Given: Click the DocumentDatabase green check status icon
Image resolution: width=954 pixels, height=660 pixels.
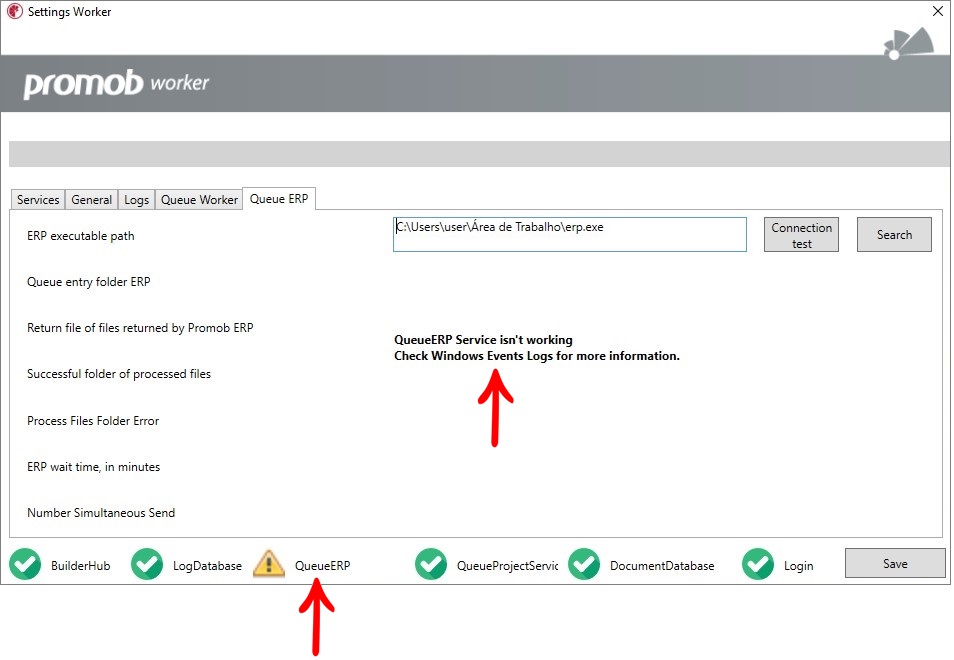Looking at the screenshot, I should [x=584, y=564].
